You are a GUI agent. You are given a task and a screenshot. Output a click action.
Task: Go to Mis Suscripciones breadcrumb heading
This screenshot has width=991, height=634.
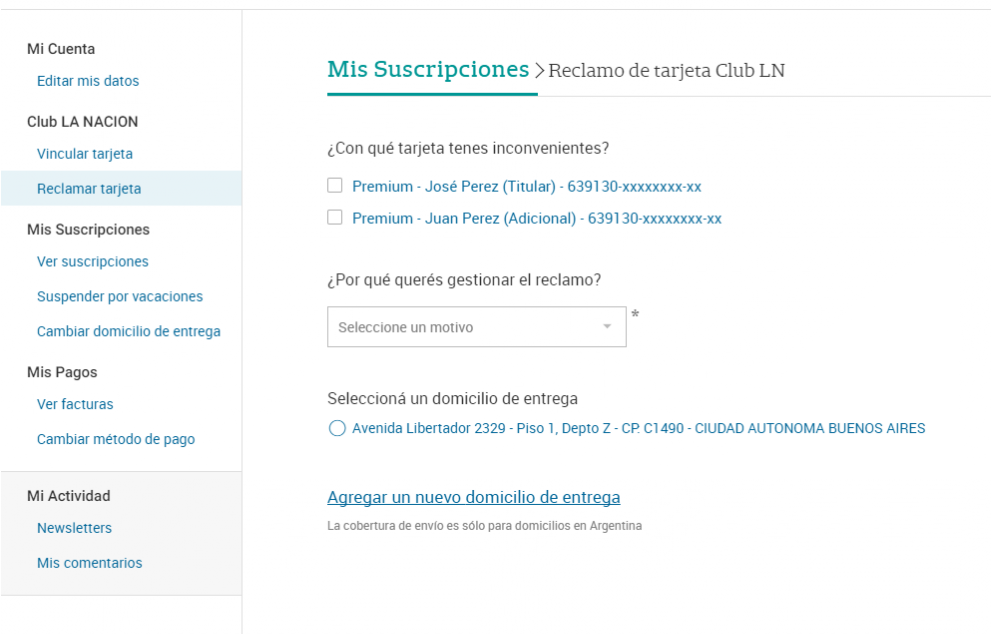(428, 69)
